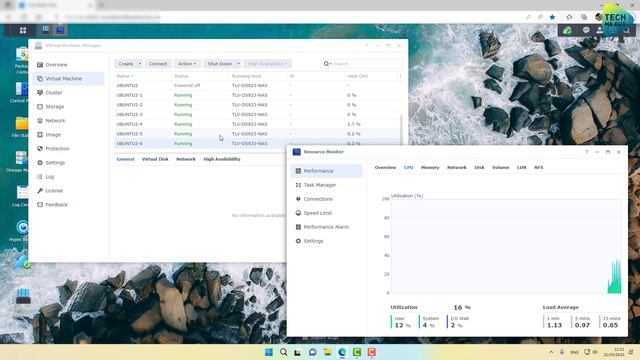This screenshot has width=640, height=360.
Task: Open File Explorer from taskbar
Action: (327, 352)
